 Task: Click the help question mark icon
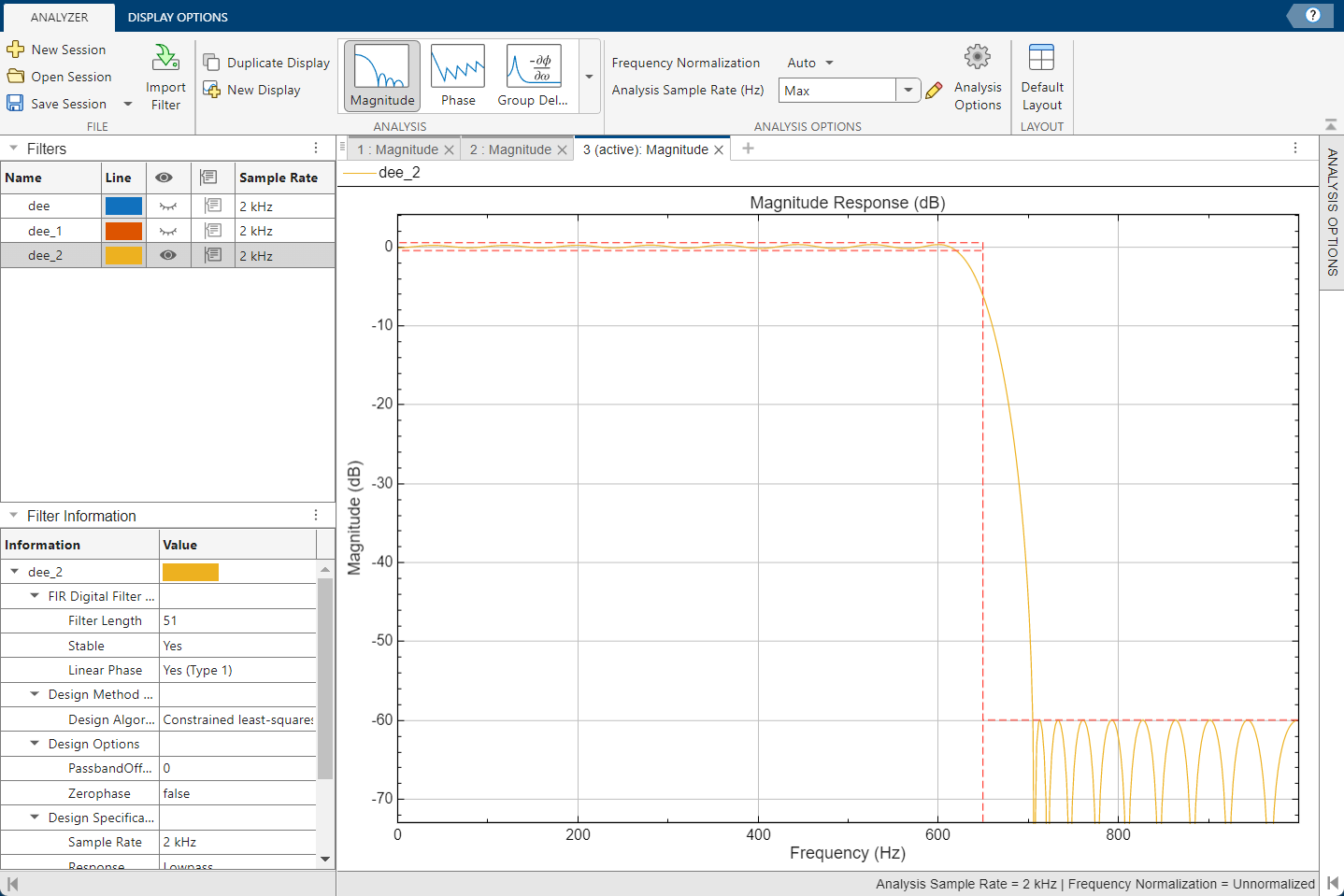click(x=1312, y=15)
